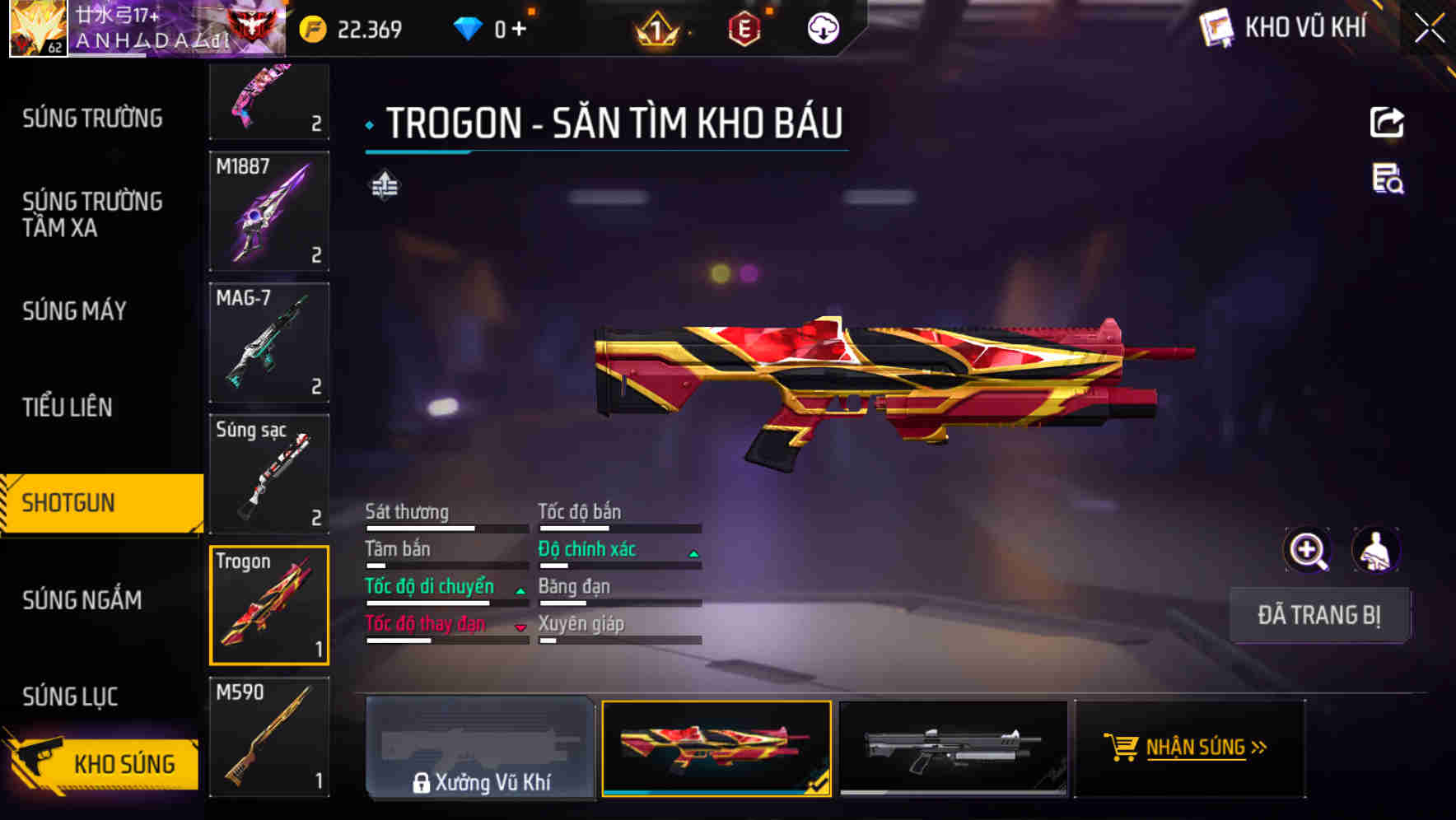The image size is (1456, 820).
Task: Open the gold rank badge icon
Action: point(656,30)
